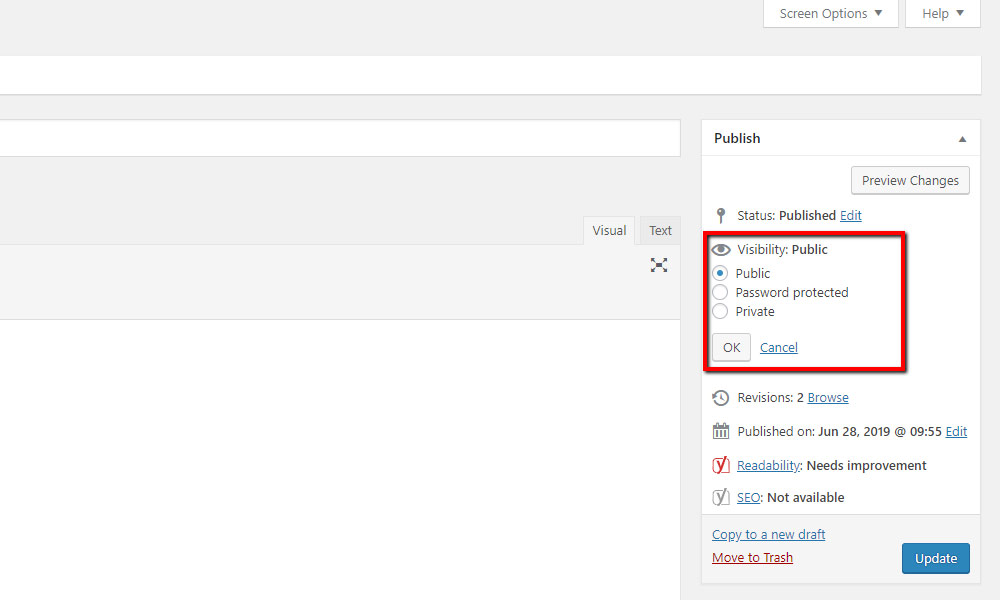Click the Browse revisions link
This screenshot has height=600, width=1000.
point(828,398)
